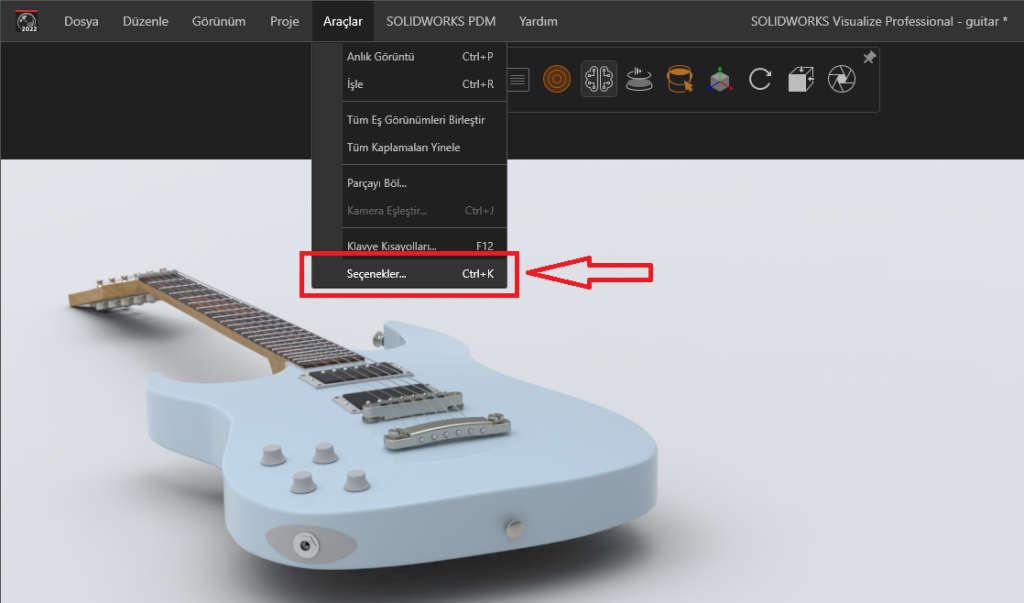The height and width of the screenshot is (603, 1024).
Task: Click the cube with arrows icon
Action: point(801,79)
